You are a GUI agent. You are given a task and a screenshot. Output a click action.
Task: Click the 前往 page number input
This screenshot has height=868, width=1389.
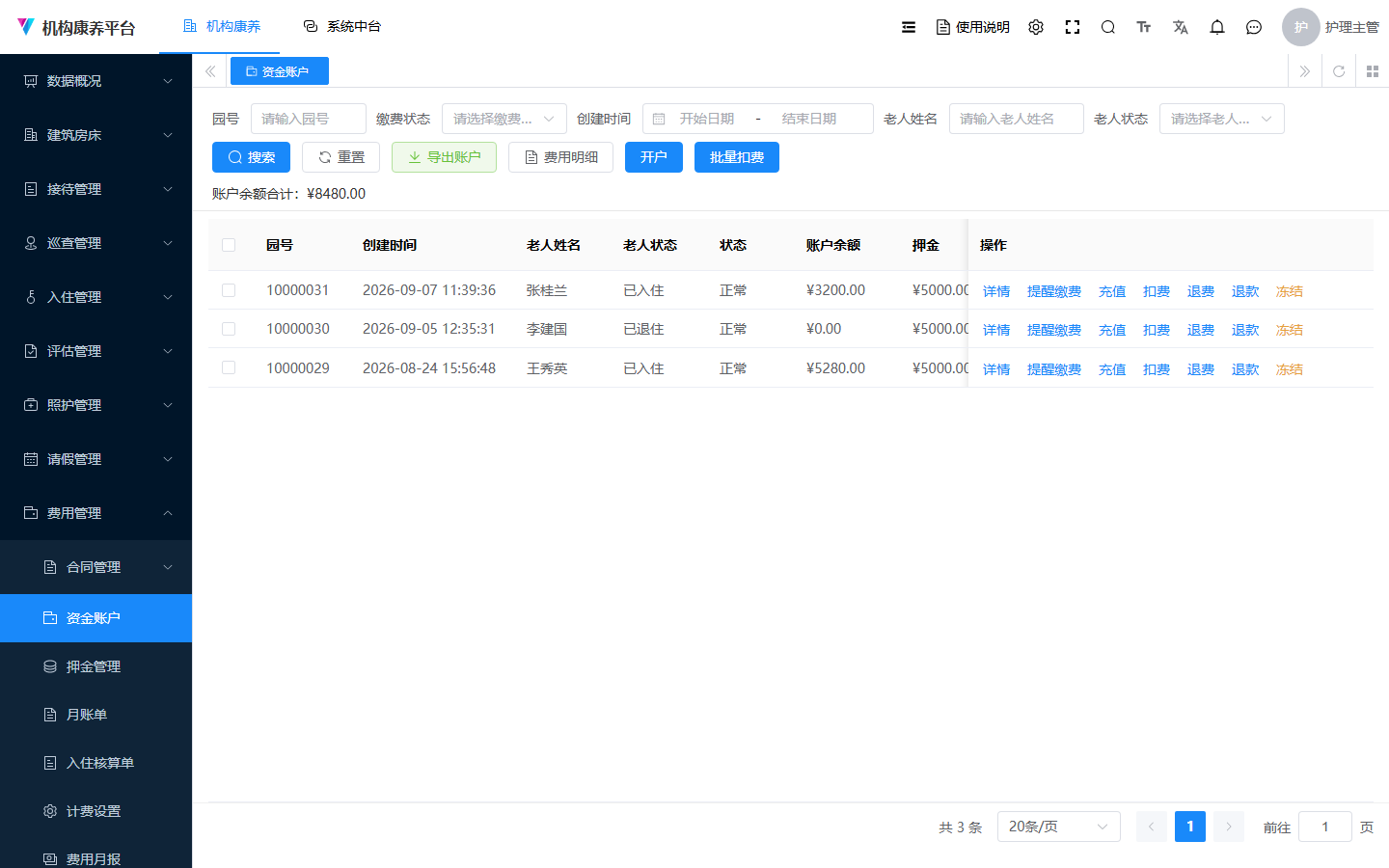click(x=1325, y=827)
